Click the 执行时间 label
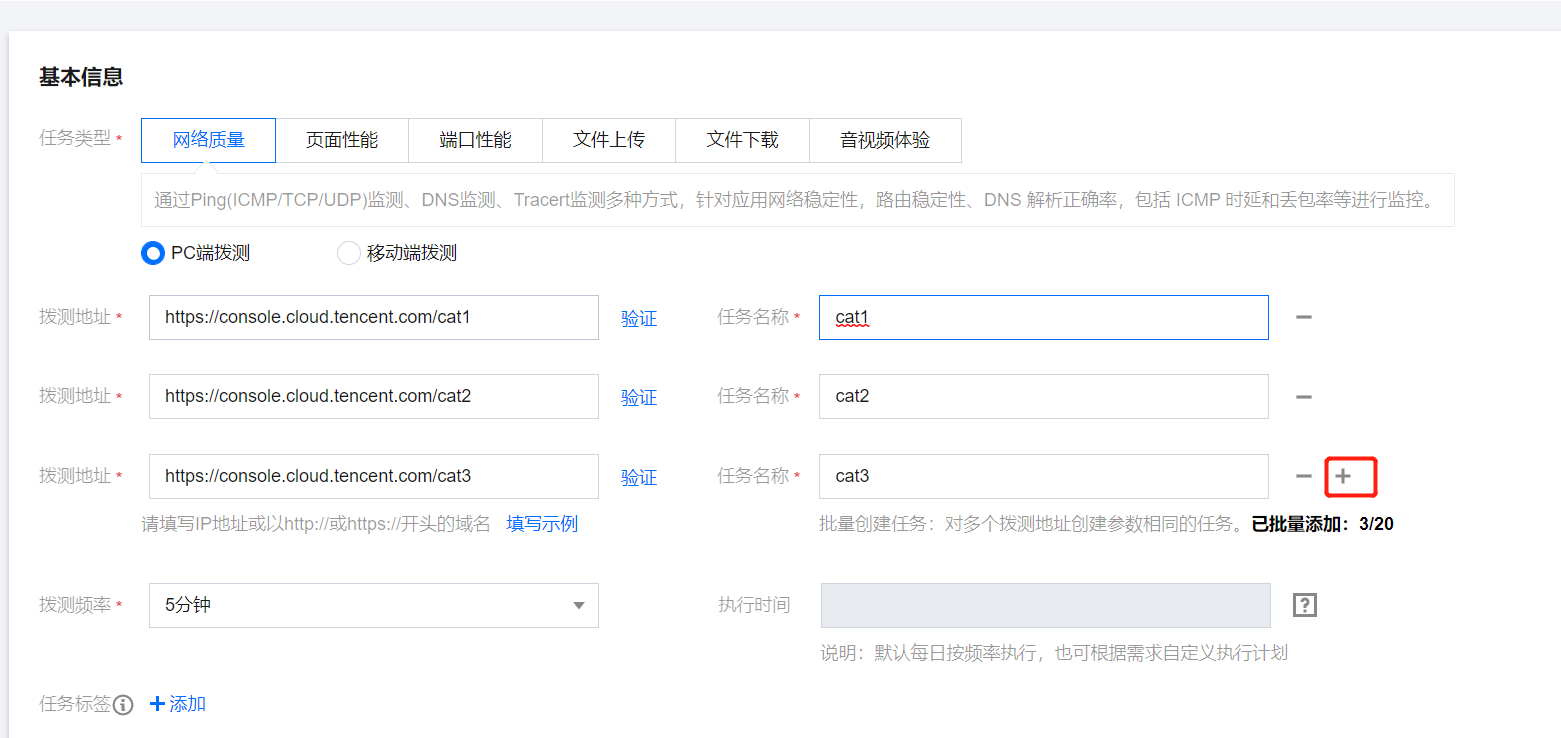The image size is (1561, 738). click(x=754, y=605)
